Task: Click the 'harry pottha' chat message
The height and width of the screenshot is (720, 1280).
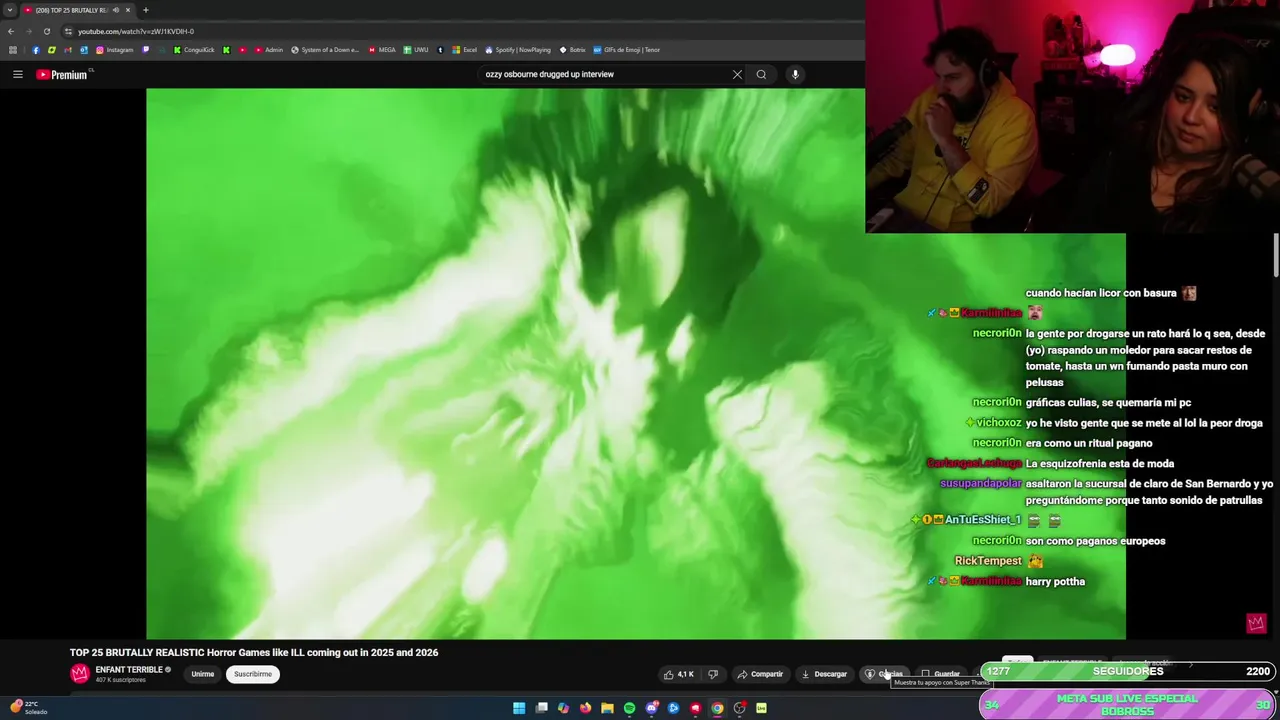Action: (x=1055, y=581)
